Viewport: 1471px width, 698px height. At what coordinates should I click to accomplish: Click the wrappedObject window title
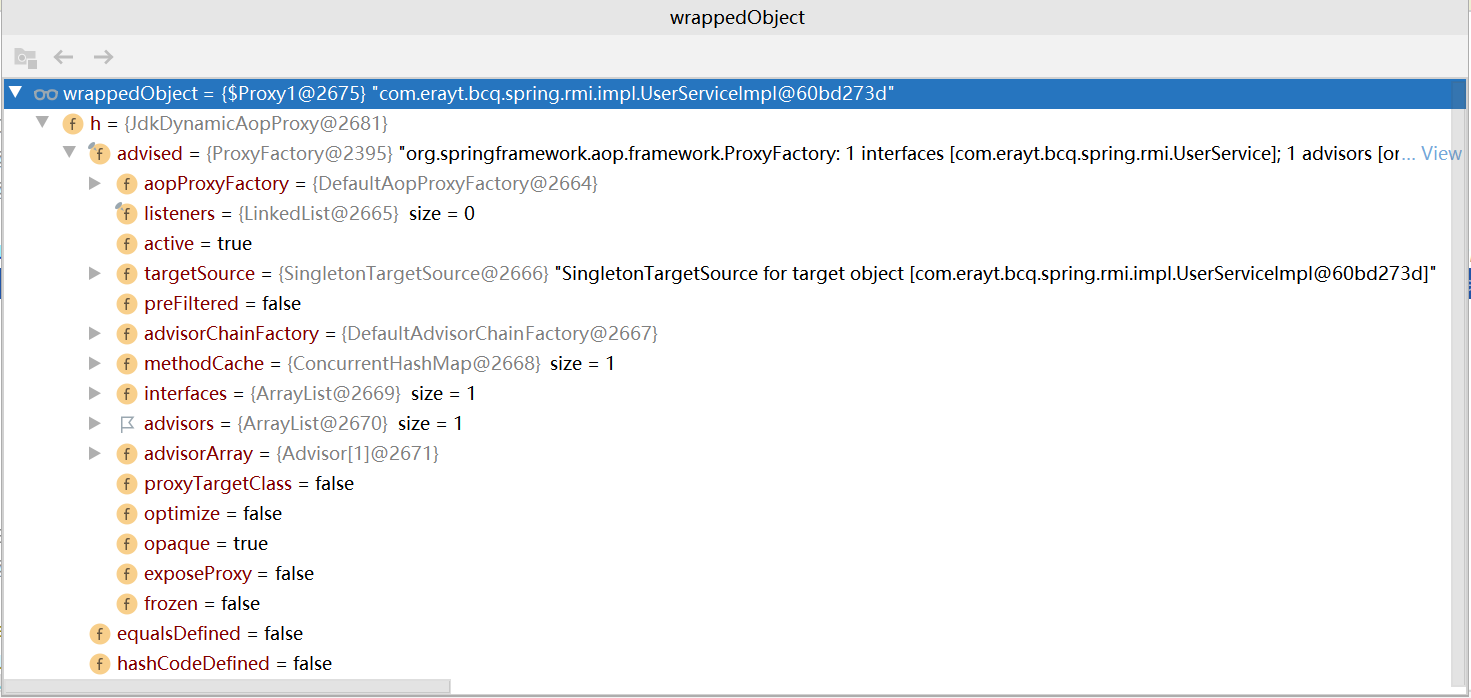(736, 17)
